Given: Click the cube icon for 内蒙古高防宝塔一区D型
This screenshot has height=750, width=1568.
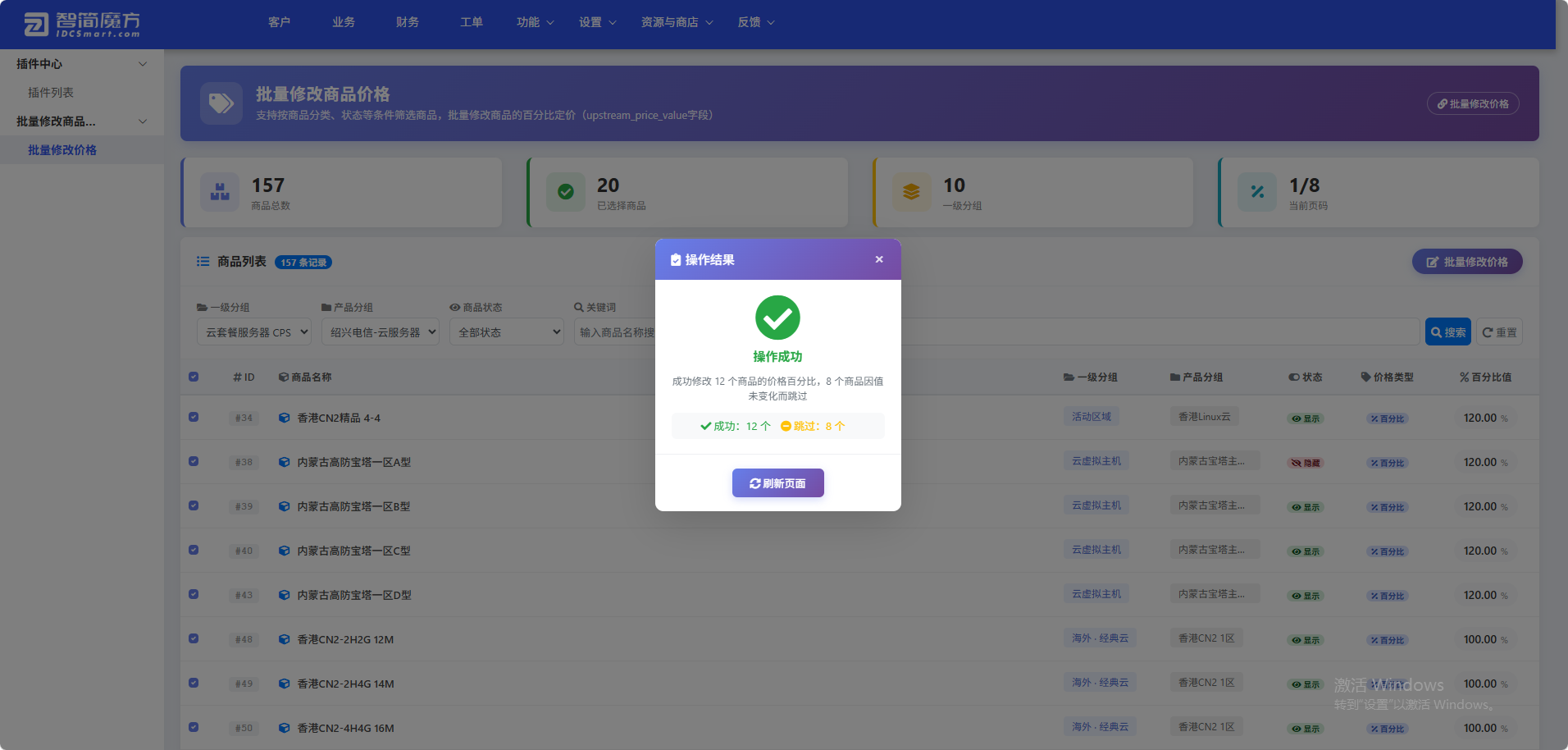Looking at the screenshot, I should [284, 595].
